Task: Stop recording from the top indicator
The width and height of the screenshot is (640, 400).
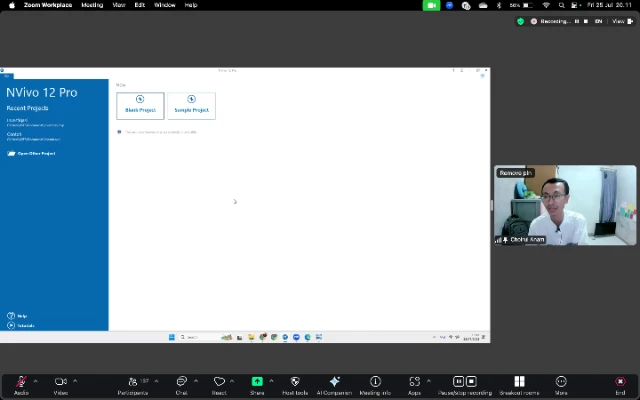Action: [586, 21]
